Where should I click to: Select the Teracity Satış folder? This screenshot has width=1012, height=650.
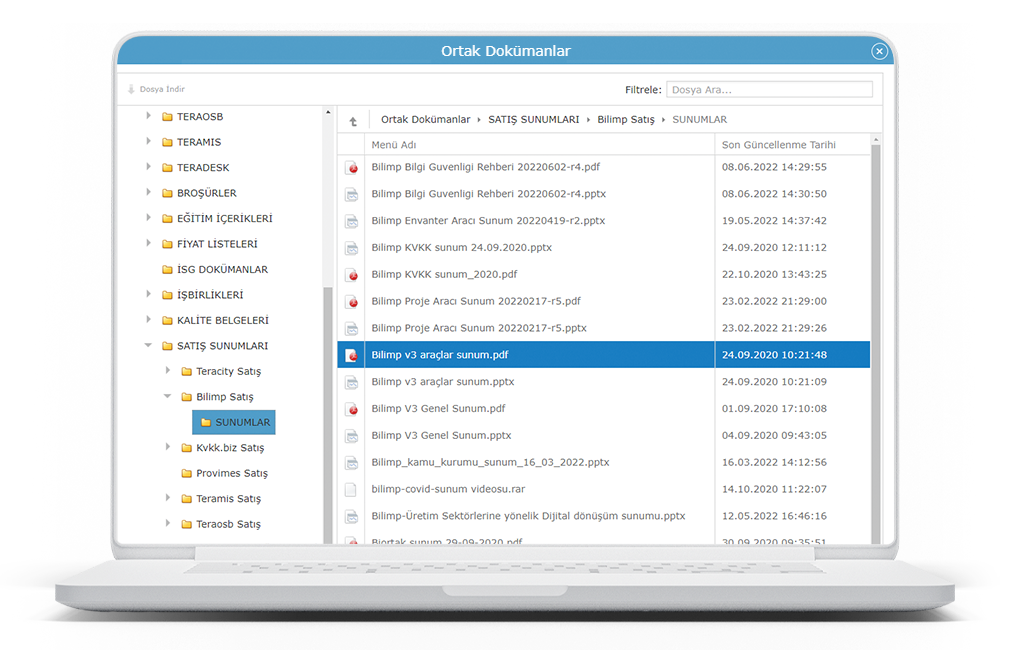point(228,372)
